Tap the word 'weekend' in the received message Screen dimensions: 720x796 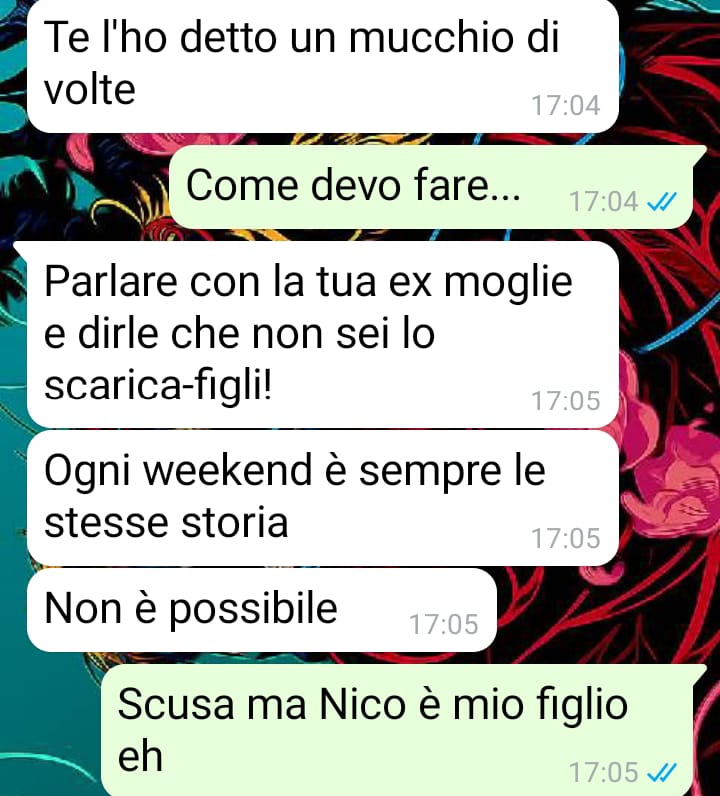(x=227, y=470)
